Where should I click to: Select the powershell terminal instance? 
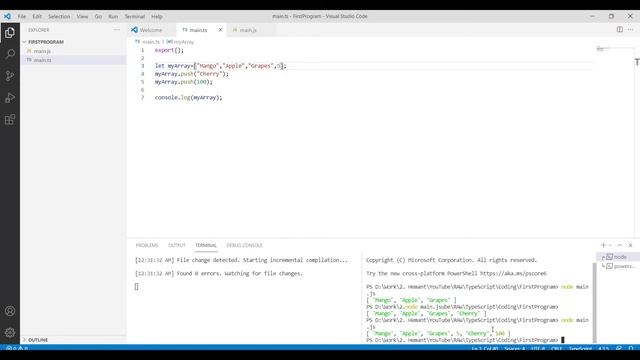coord(618,266)
